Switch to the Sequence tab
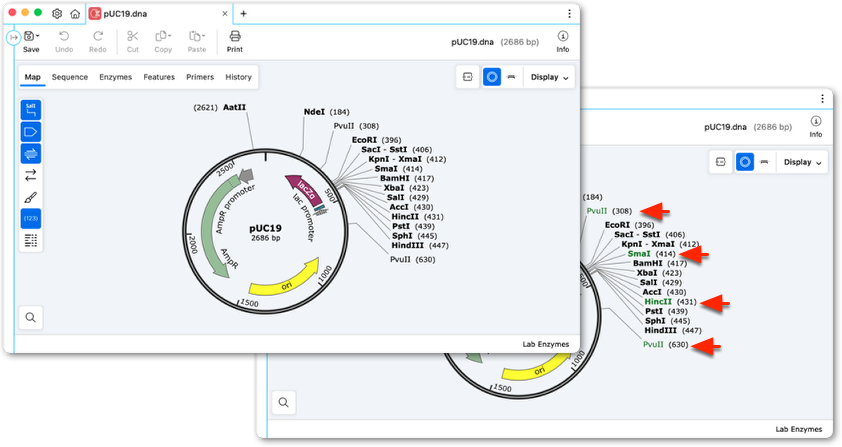The image size is (842, 447). pyautogui.click(x=69, y=77)
